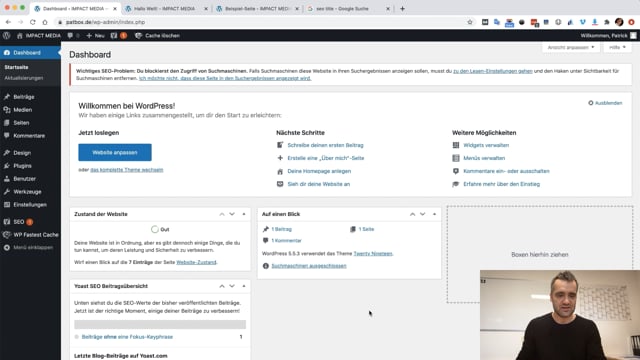Move Yoast SEO Beitragsübersicht box up
This screenshot has height=360, width=640.
click(x=222, y=286)
